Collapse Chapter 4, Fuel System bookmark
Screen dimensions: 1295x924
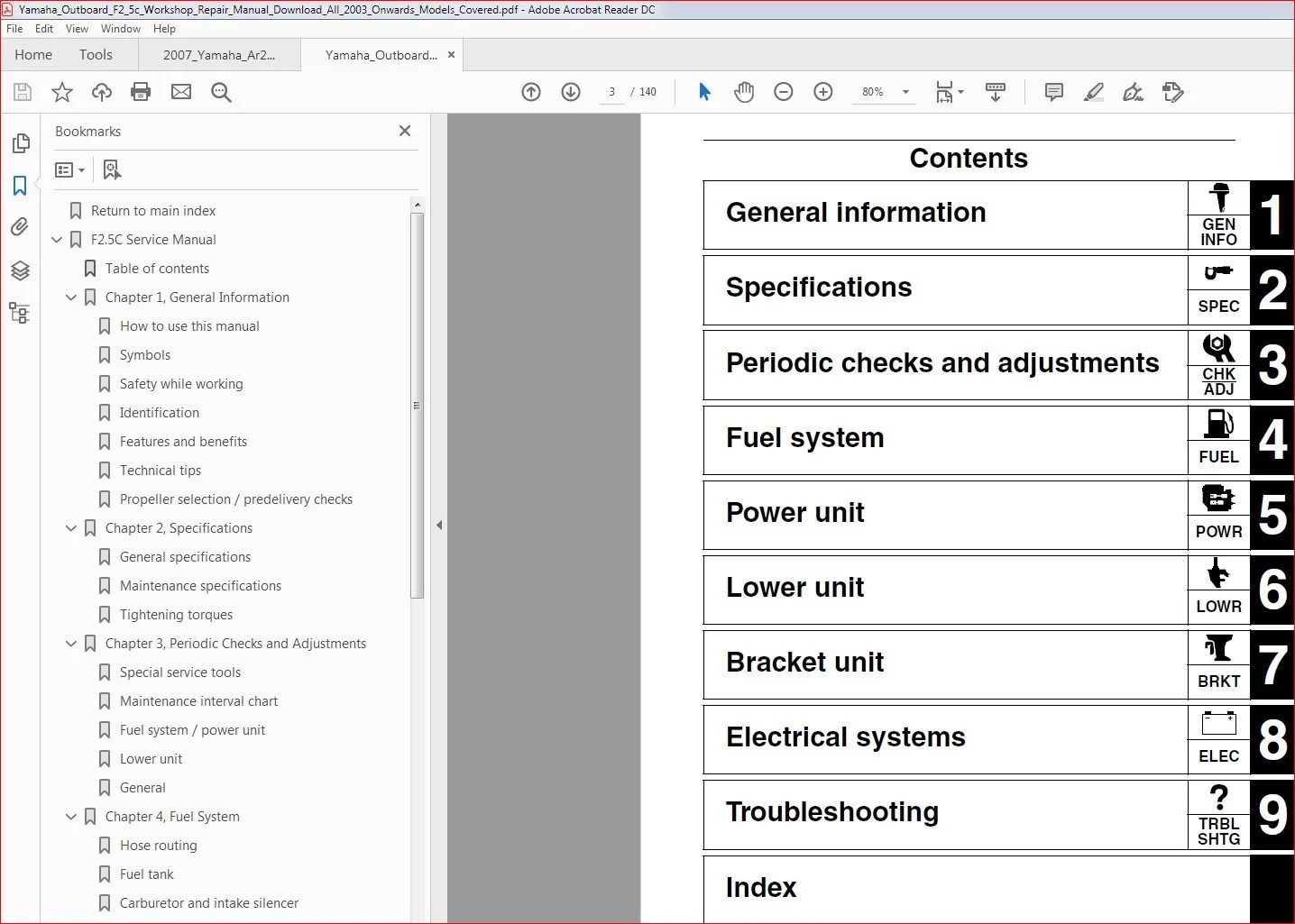(71, 817)
